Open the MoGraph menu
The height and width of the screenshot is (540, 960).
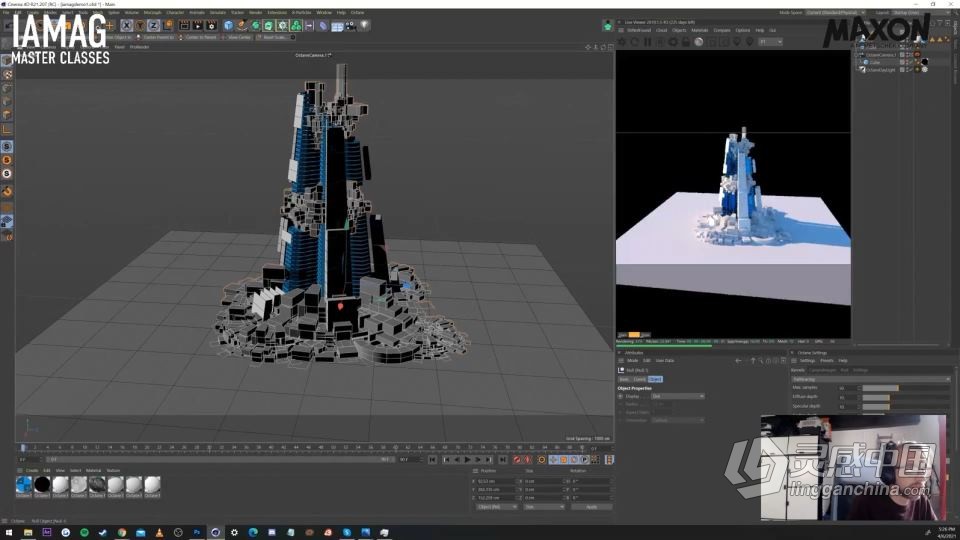[152, 12]
